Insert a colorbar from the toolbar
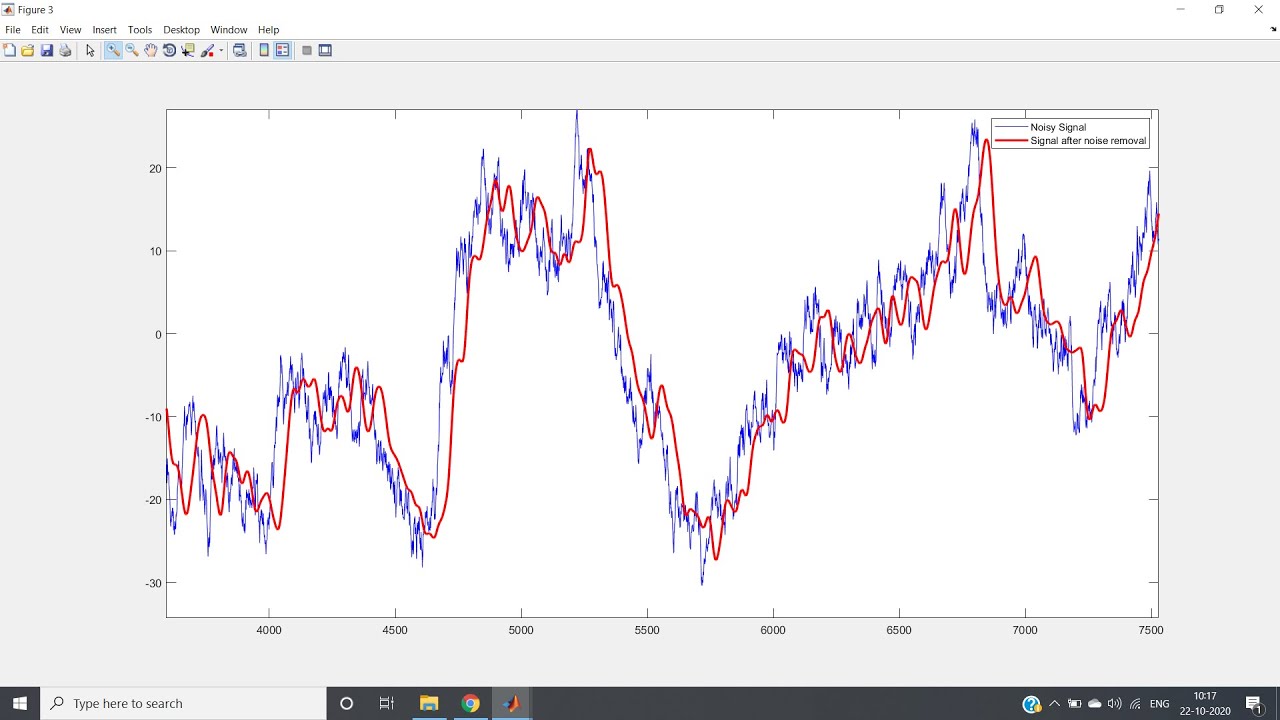Image resolution: width=1280 pixels, height=720 pixels. (x=264, y=50)
